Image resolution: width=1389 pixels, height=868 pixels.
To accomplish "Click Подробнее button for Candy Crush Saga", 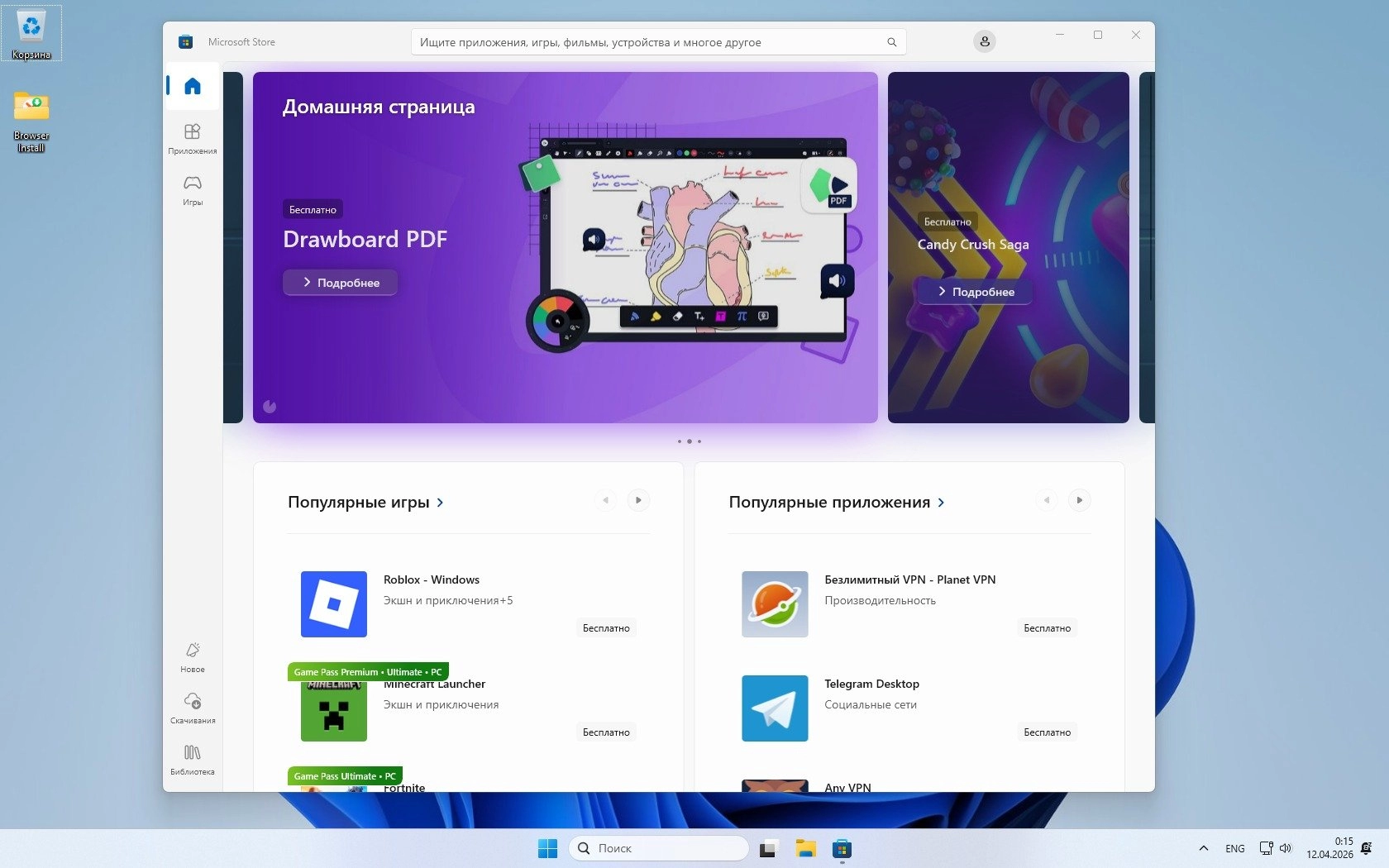I will click(x=975, y=292).
